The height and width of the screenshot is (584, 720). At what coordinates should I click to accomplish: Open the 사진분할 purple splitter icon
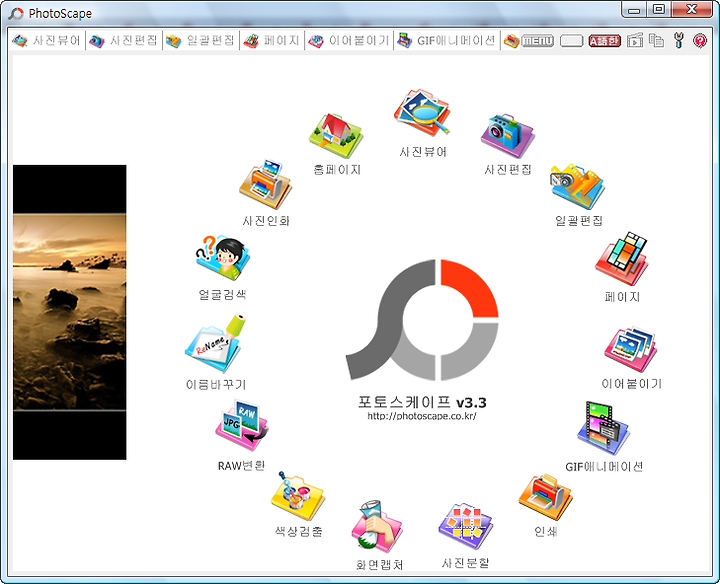coord(466,526)
